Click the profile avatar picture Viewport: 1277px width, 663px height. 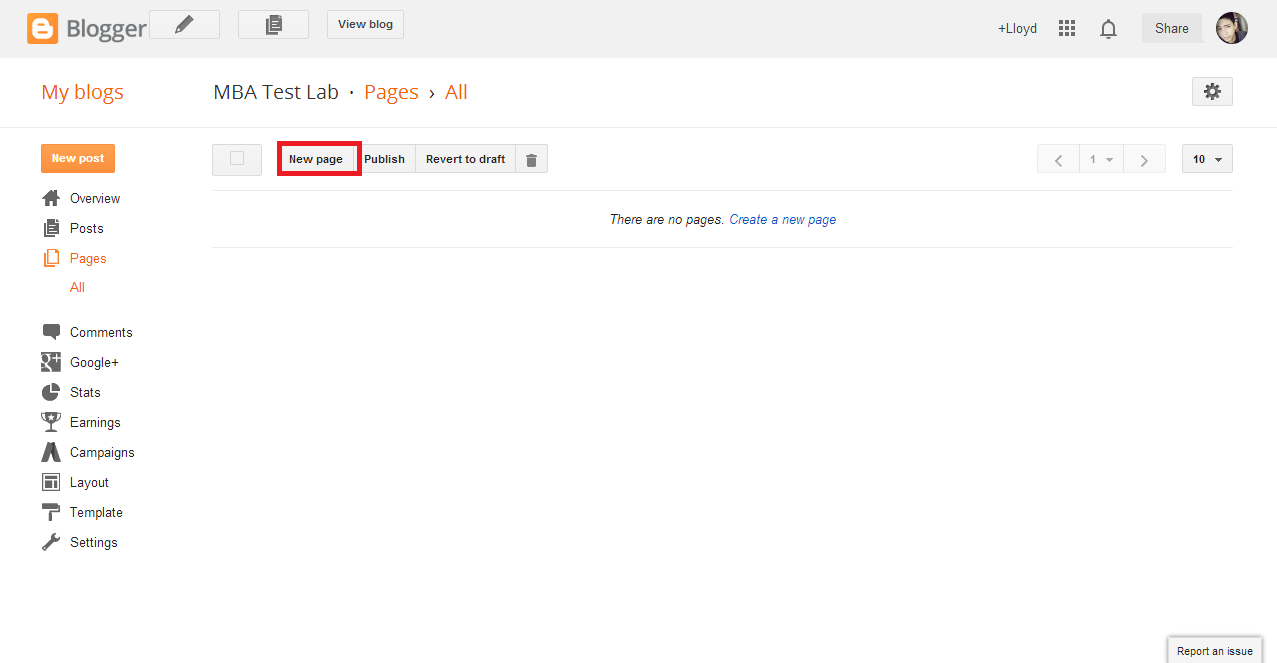[1231, 28]
